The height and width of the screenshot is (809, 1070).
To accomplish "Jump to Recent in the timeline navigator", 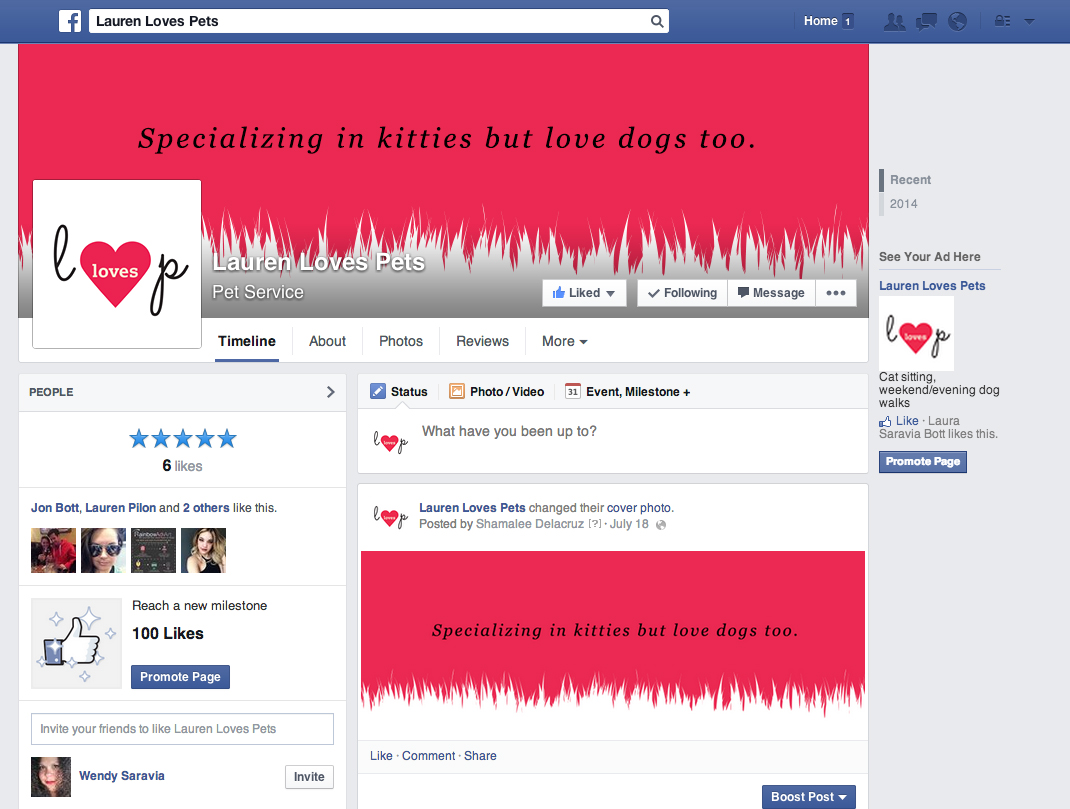I will click(910, 179).
